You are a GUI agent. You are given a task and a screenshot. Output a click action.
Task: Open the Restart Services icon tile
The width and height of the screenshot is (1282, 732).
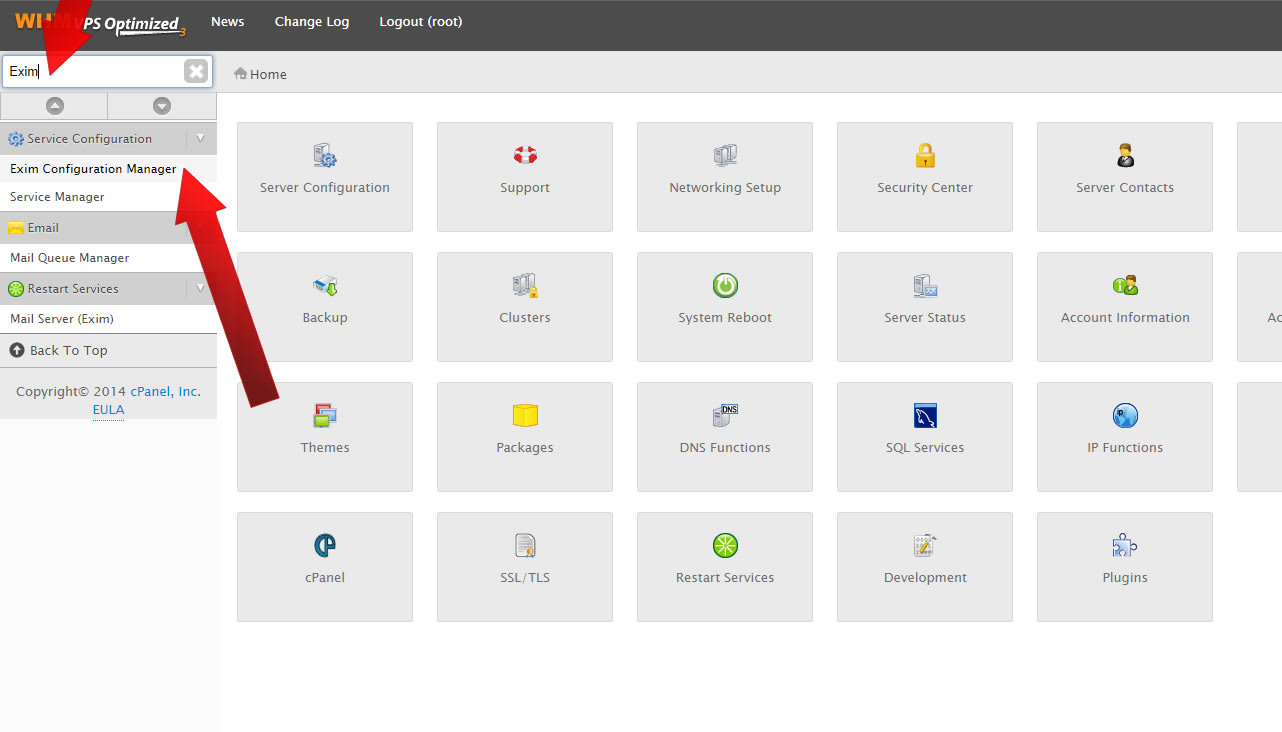point(725,567)
